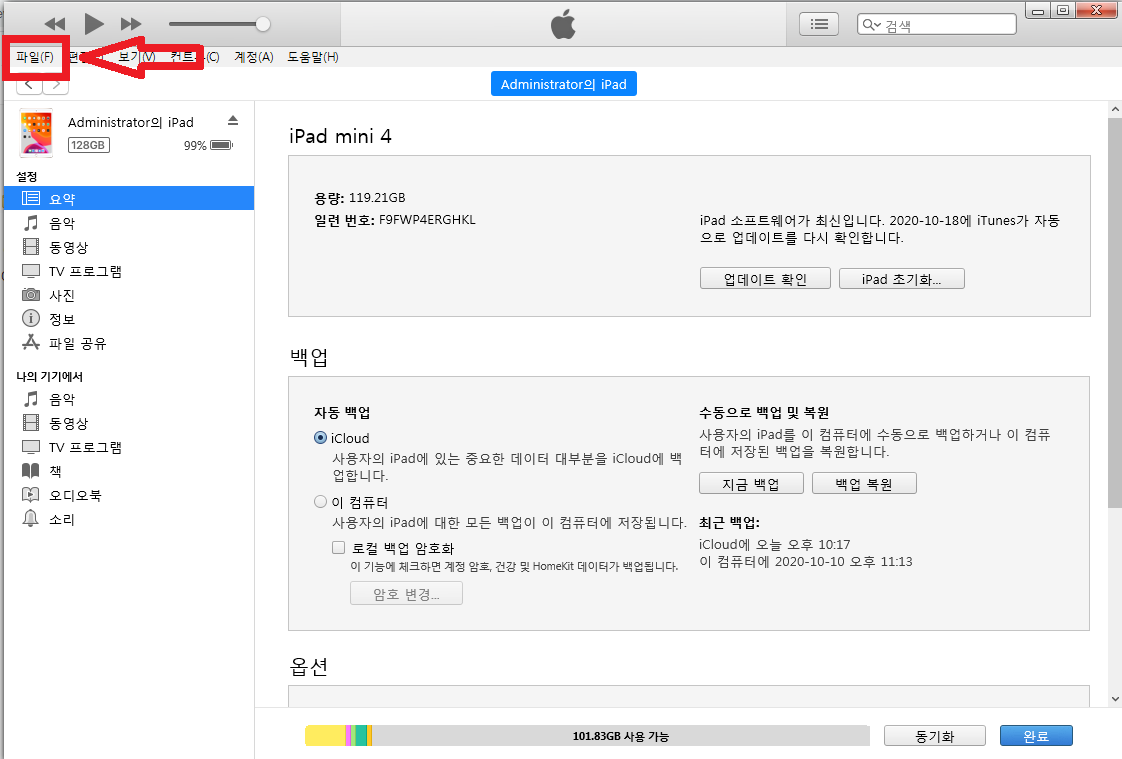The width and height of the screenshot is (1122, 759).
Task: Open the search magnifier dropdown
Action: [871, 25]
